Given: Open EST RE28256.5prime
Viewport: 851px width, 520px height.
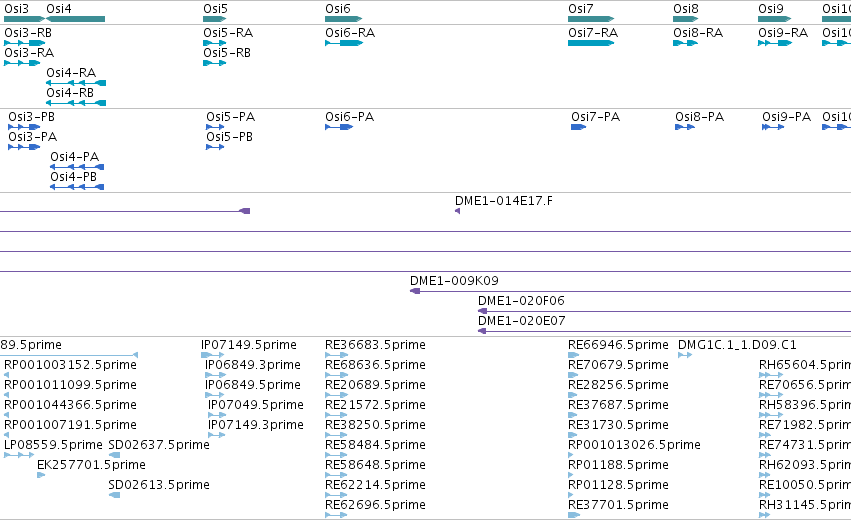Looking at the screenshot, I should (x=573, y=395).
